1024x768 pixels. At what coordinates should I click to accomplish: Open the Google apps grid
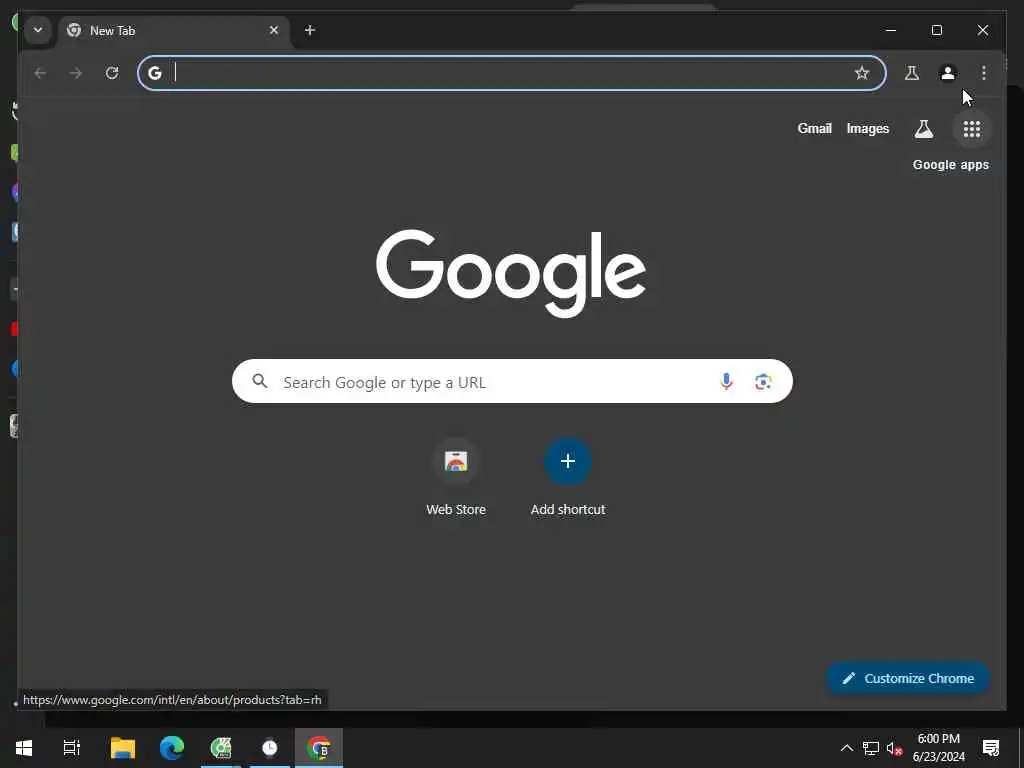click(x=972, y=129)
